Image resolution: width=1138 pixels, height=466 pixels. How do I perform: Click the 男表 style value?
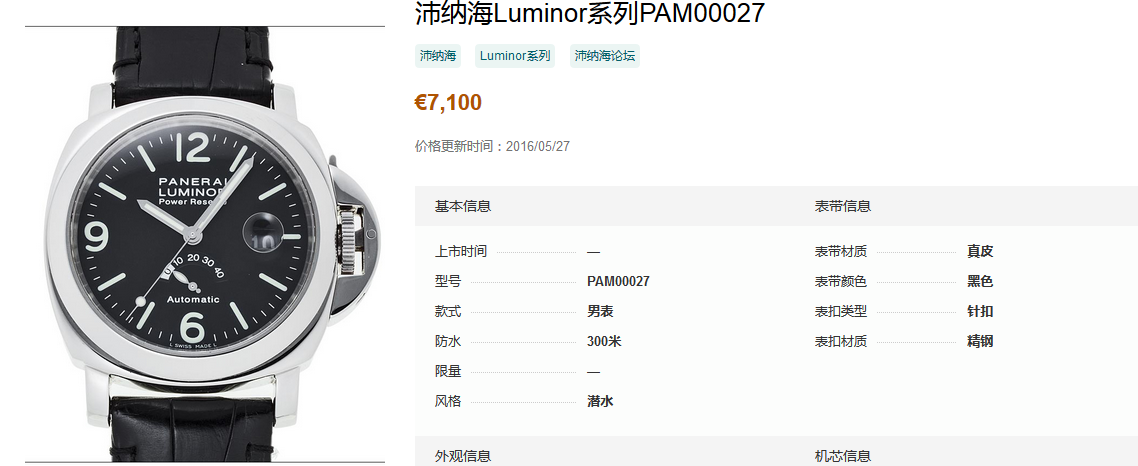pyautogui.click(x=600, y=311)
